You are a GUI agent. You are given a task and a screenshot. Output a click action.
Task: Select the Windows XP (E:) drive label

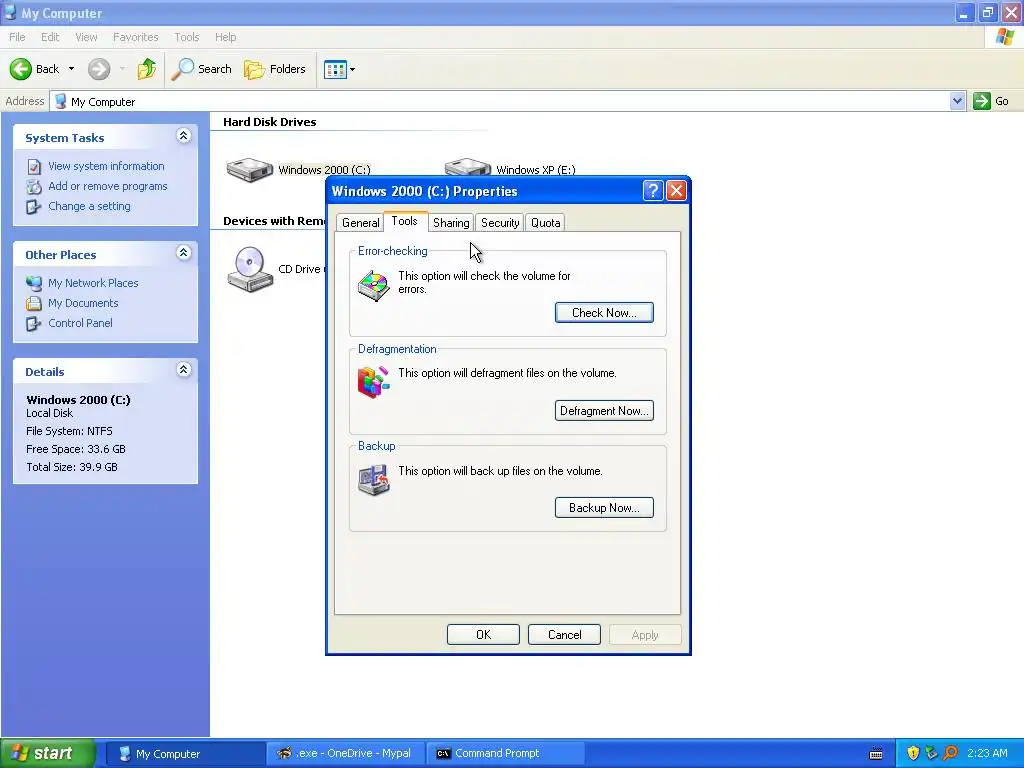[x=536, y=170]
